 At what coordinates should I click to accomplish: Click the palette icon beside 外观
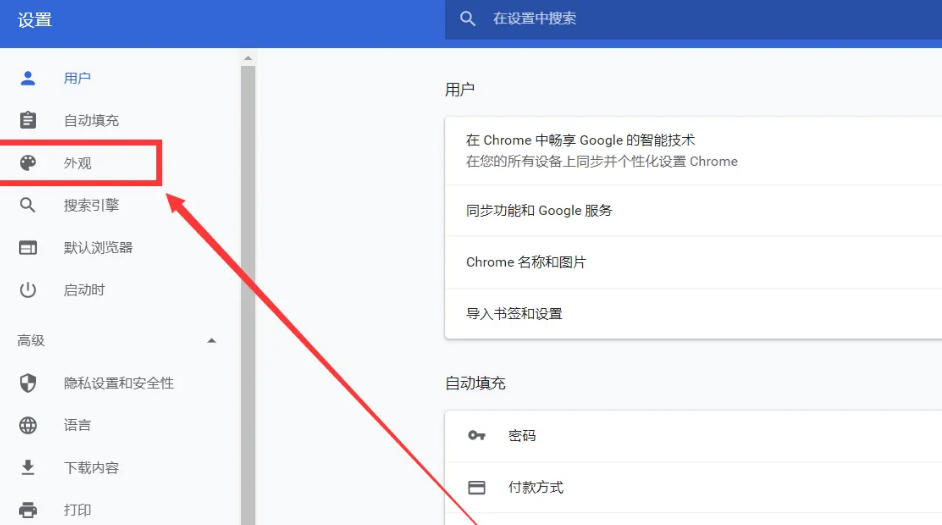[28, 163]
